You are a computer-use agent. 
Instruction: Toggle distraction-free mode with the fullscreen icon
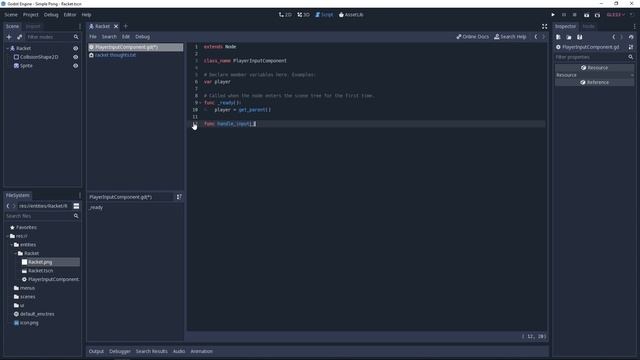[544, 27]
